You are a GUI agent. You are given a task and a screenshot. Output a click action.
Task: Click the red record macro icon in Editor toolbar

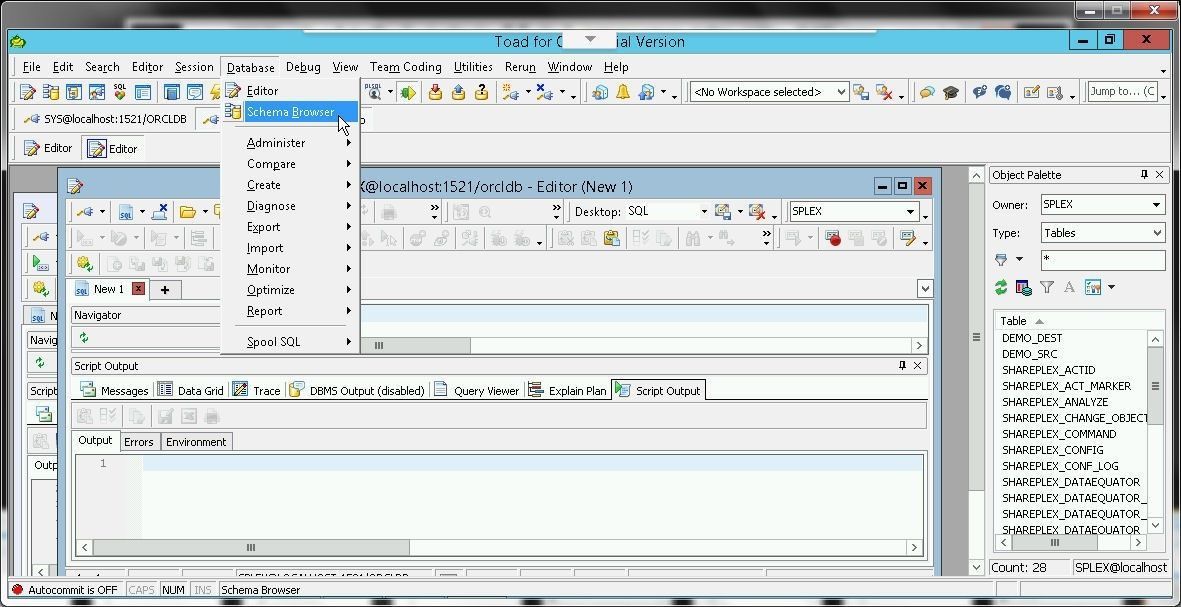832,239
